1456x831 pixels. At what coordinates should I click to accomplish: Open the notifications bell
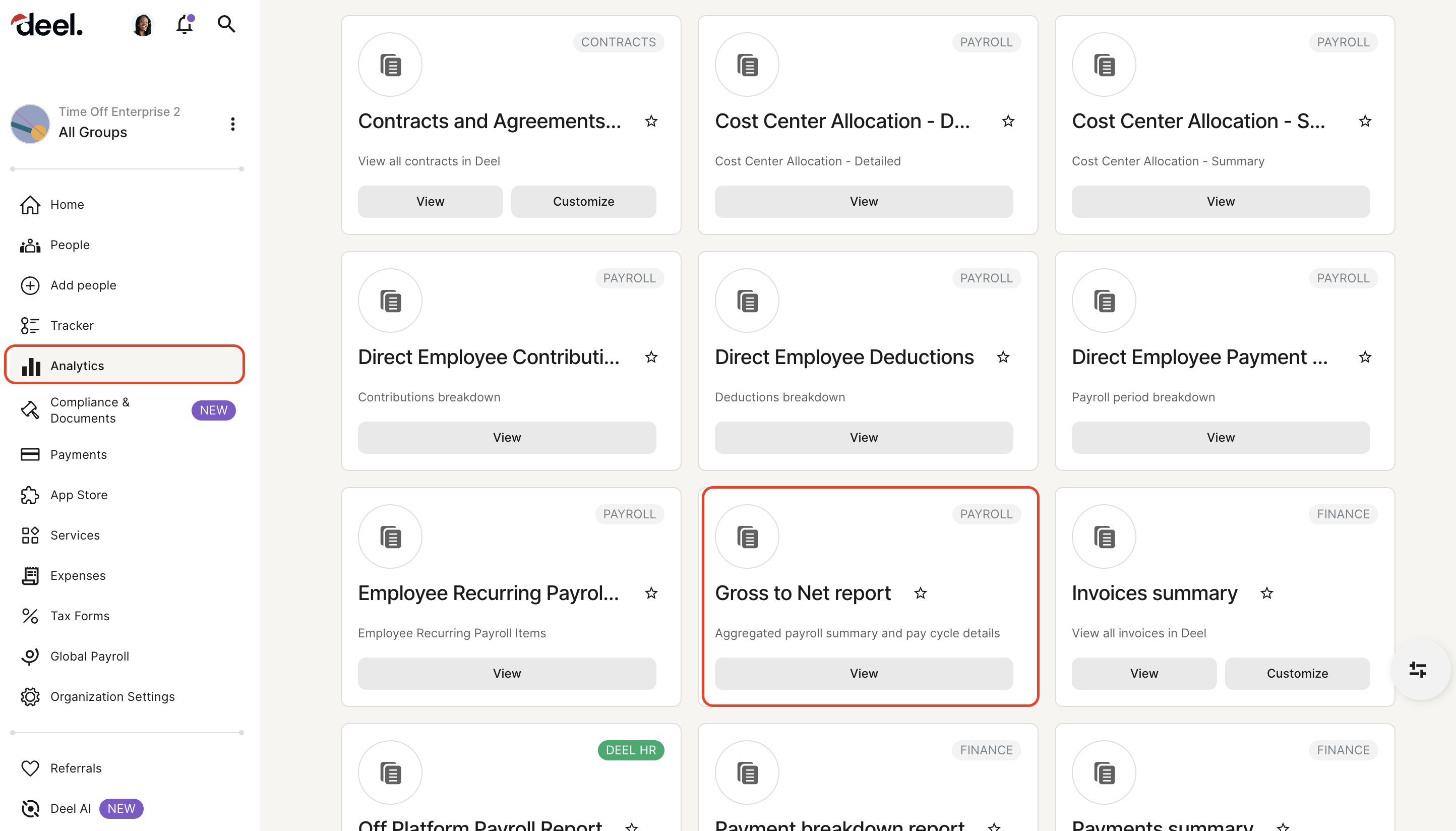pyautogui.click(x=184, y=25)
